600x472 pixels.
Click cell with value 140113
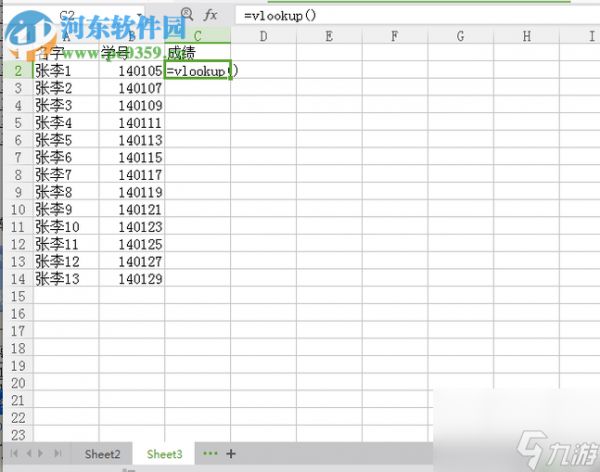(132, 140)
